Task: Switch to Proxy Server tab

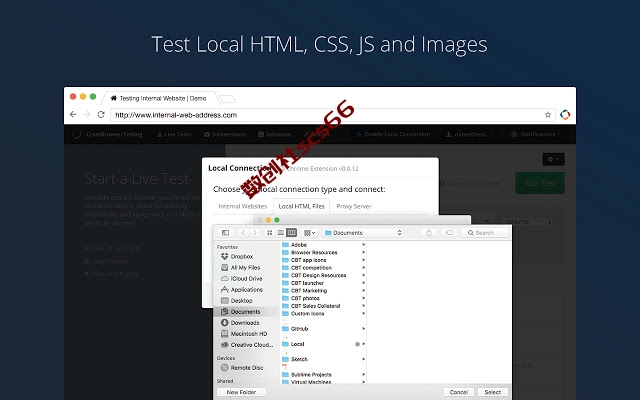Action: click(354, 207)
